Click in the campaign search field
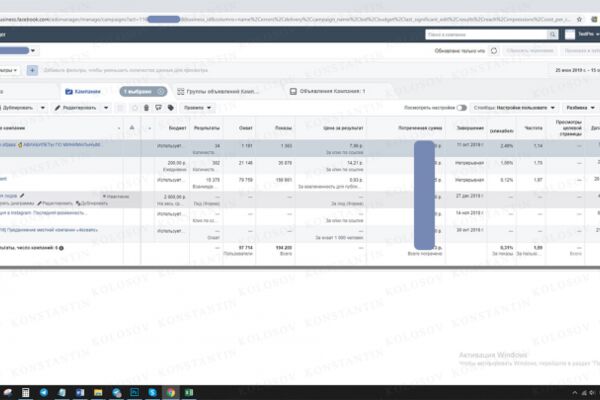 click(486, 35)
